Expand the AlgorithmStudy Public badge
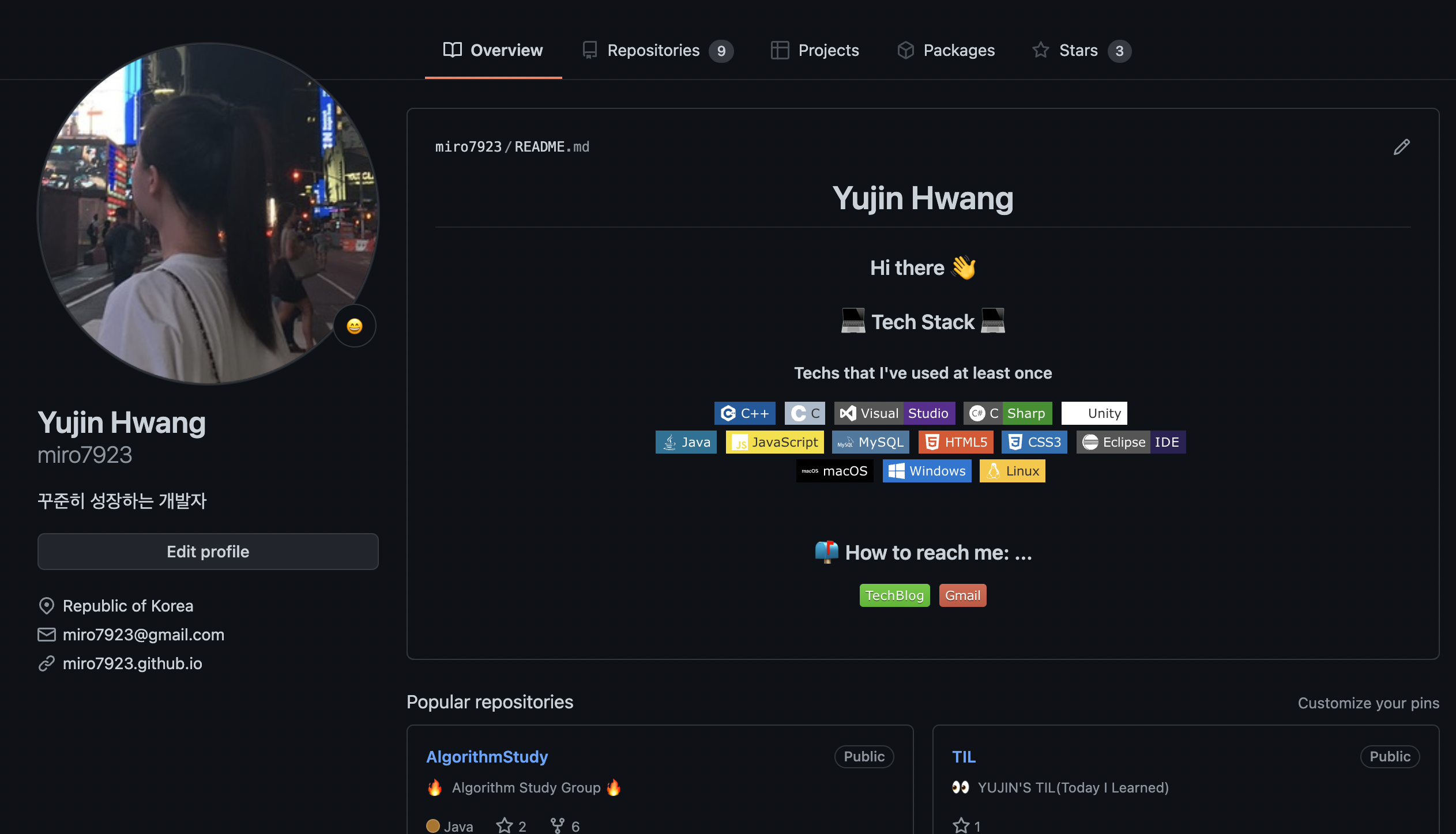Image resolution: width=1456 pixels, height=834 pixels. (864, 756)
